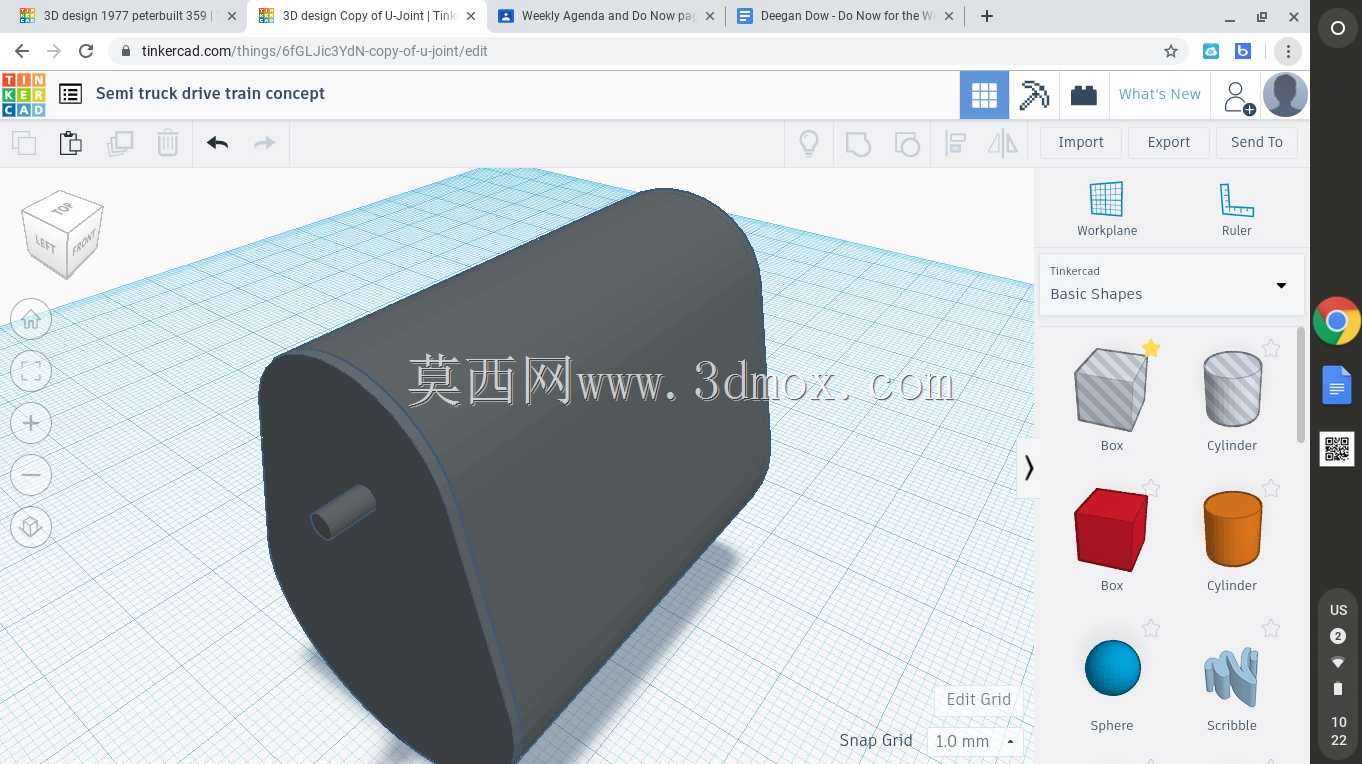Image resolution: width=1362 pixels, height=764 pixels.
Task: Click the Copy toolbar icon
Action: tap(24, 143)
